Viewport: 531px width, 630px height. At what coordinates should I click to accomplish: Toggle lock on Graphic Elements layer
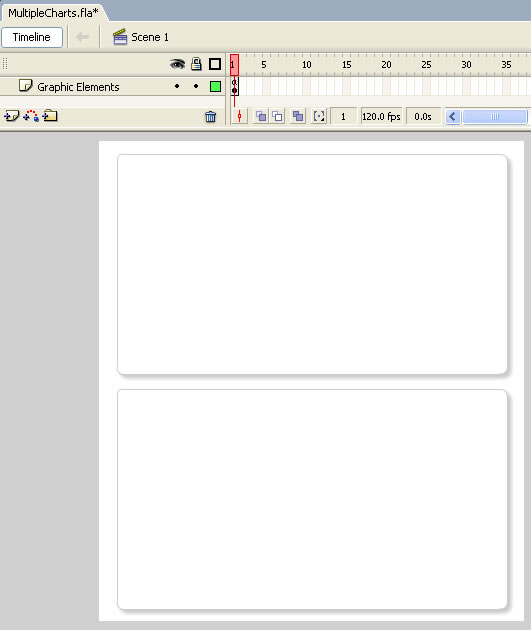pyautogui.click(x=196, y=86)
